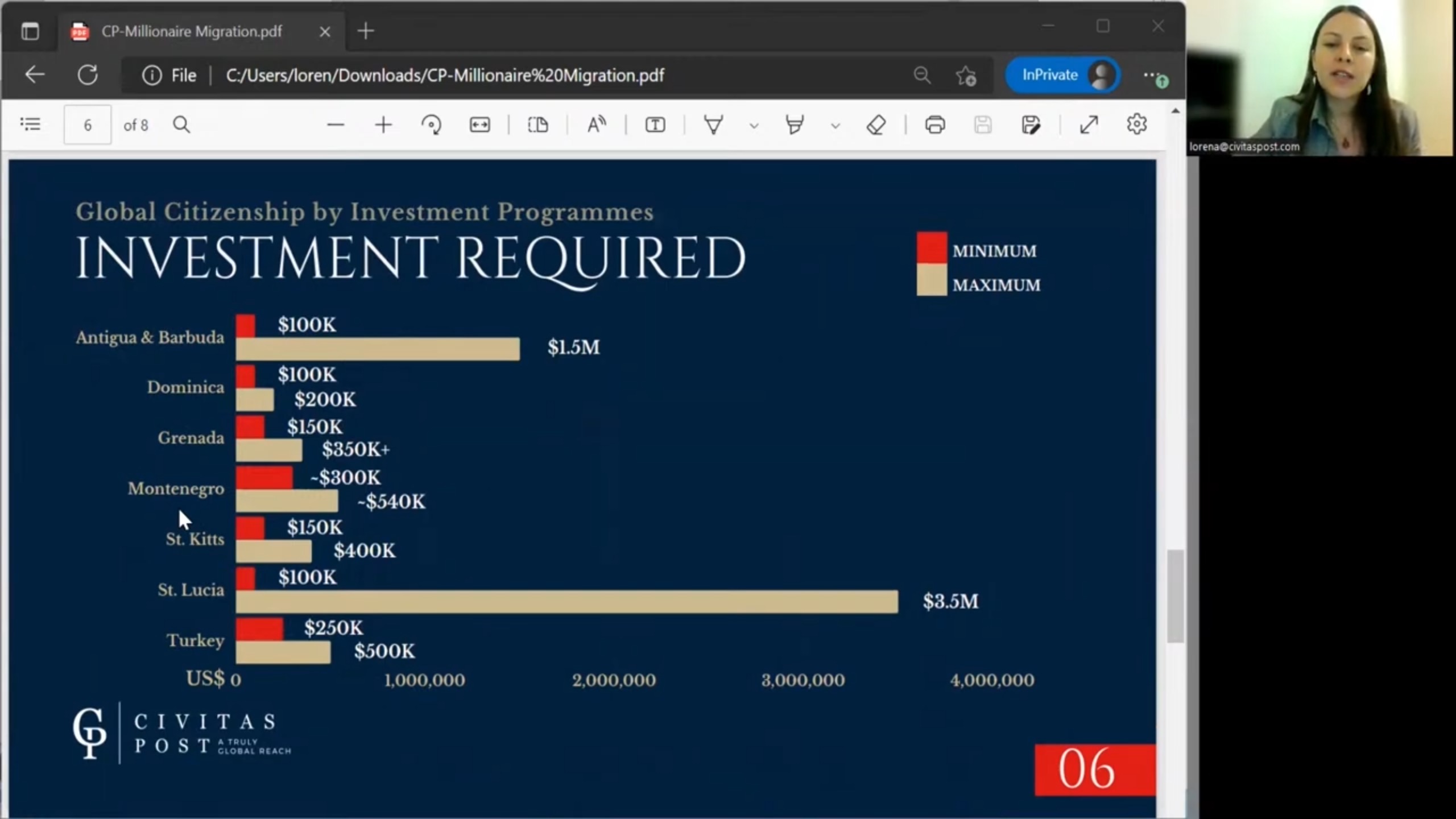This screenshot has width=1456, height=819.
Task: Start the Read aloud tool
Action: pyautogui.click(x=596, y=125)
